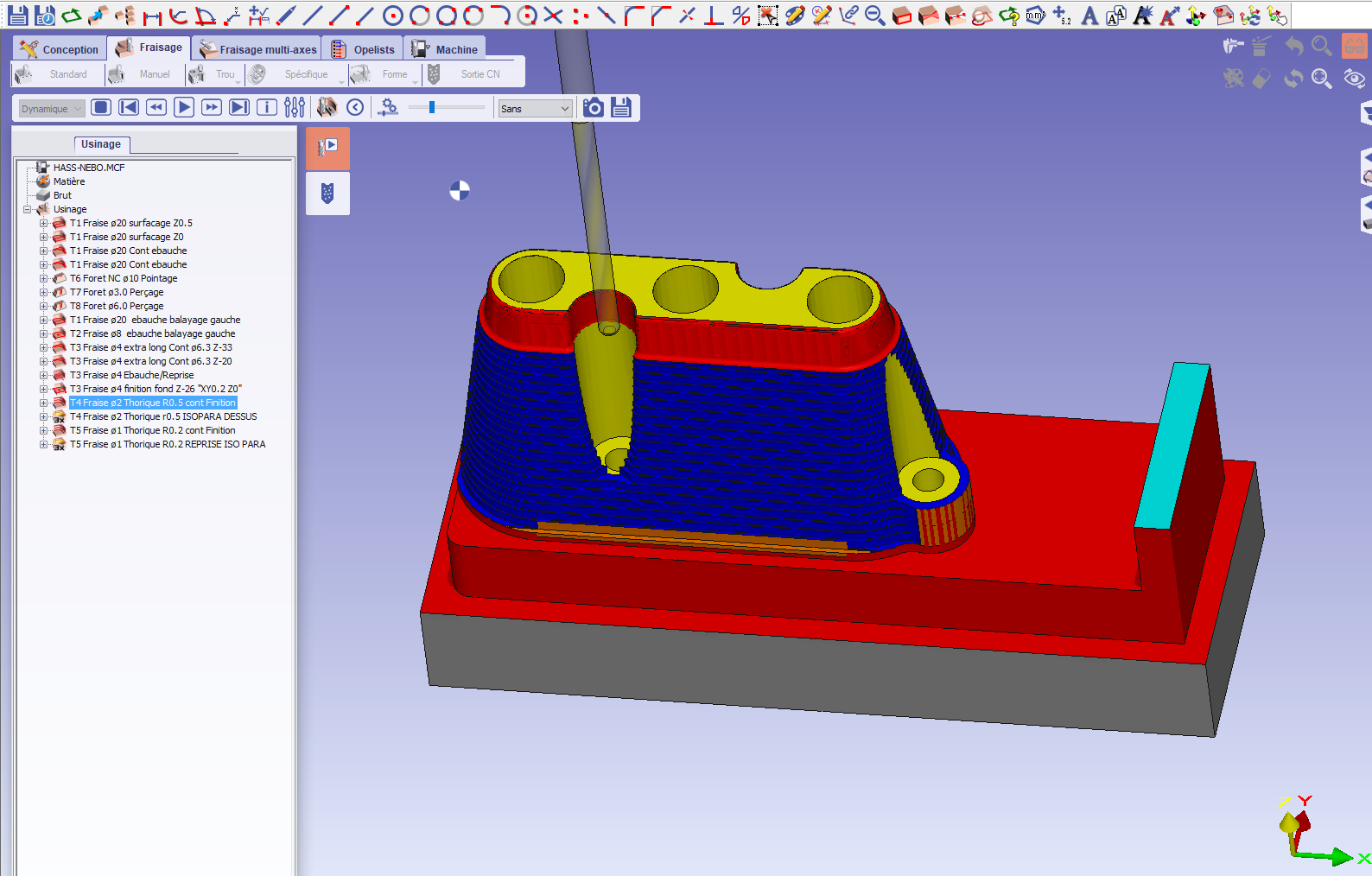The image size is (1372, 876).
Task: Click the Save floppy disk icon in top toolbar
Action: pos(17,15)
